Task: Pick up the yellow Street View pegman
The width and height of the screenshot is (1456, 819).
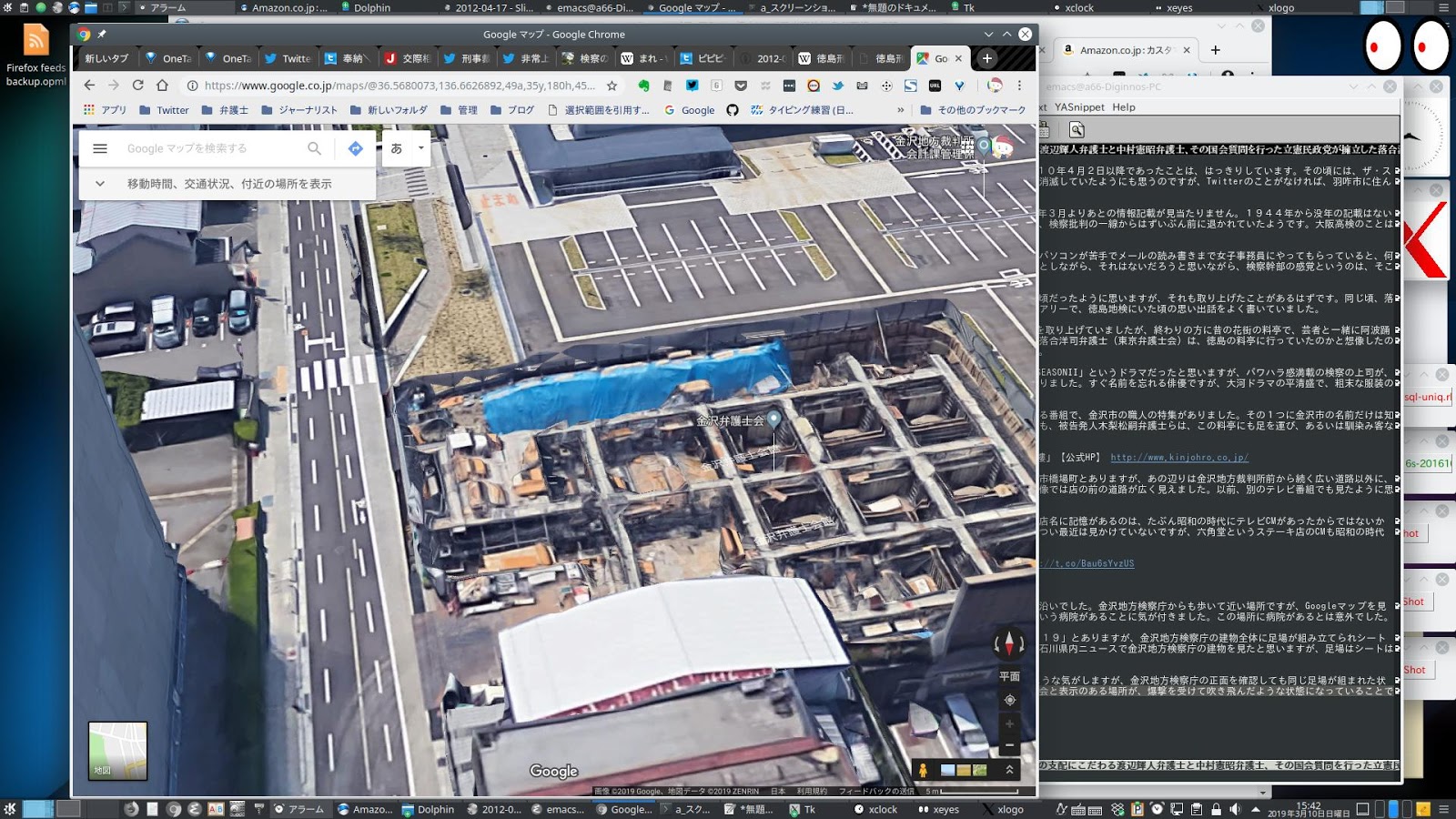Action: 923,771
